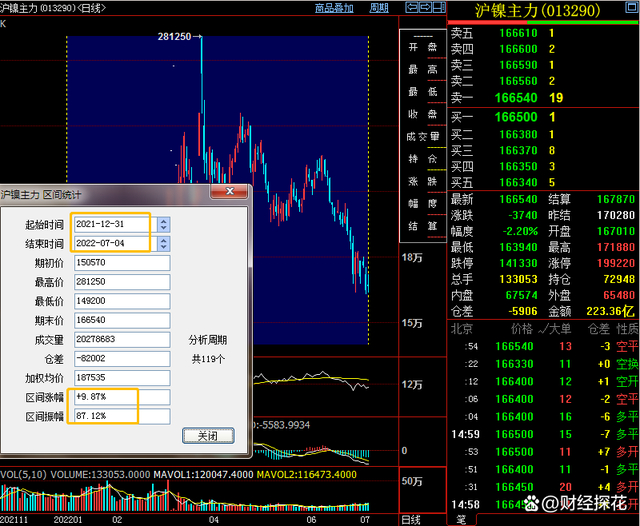Click the 最低价 field showing 149200

coord(122,301)
